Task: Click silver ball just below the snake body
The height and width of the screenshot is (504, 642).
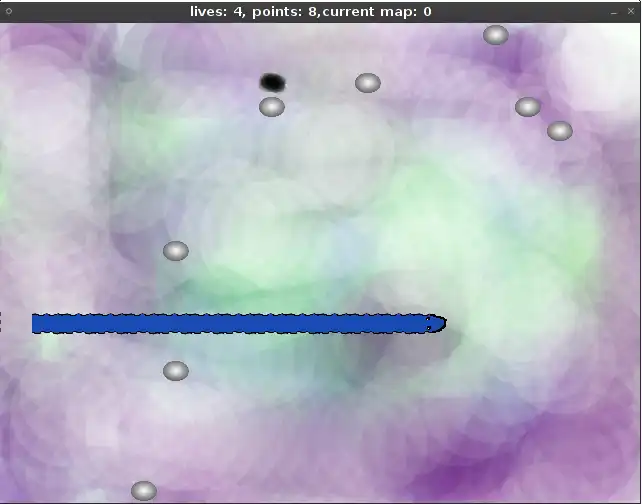Action: pyautogui.click(x=176, y=371)
